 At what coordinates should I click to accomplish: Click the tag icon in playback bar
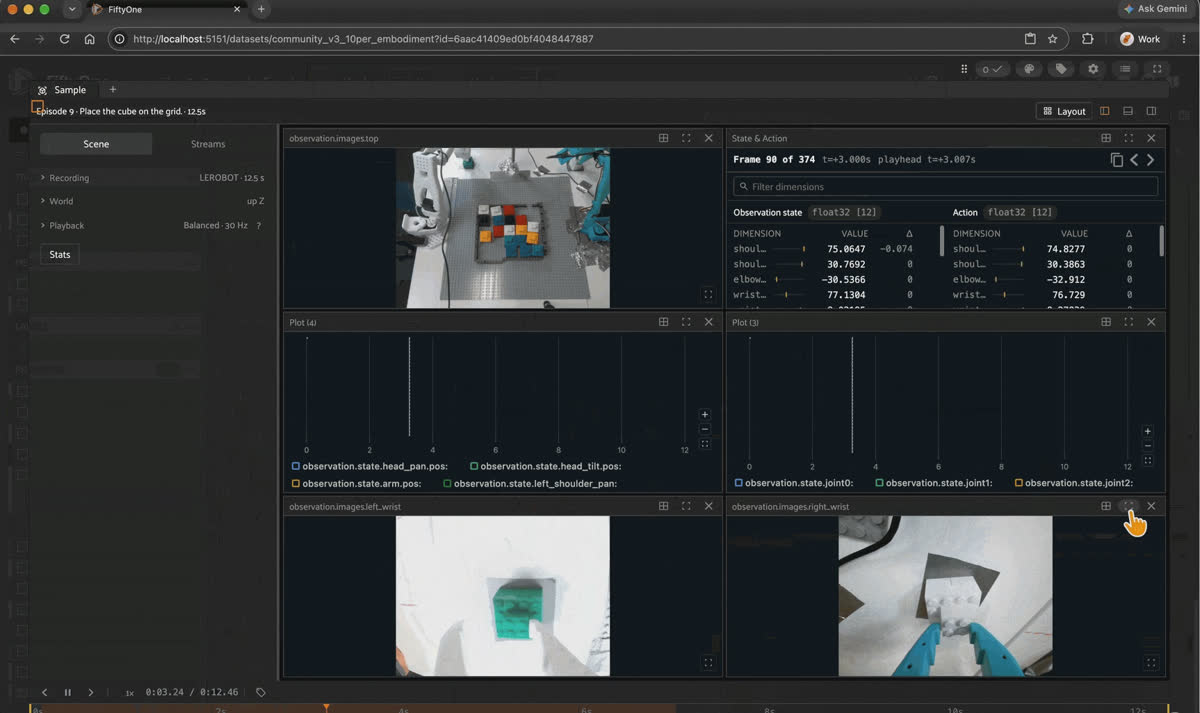click(261, 692)
